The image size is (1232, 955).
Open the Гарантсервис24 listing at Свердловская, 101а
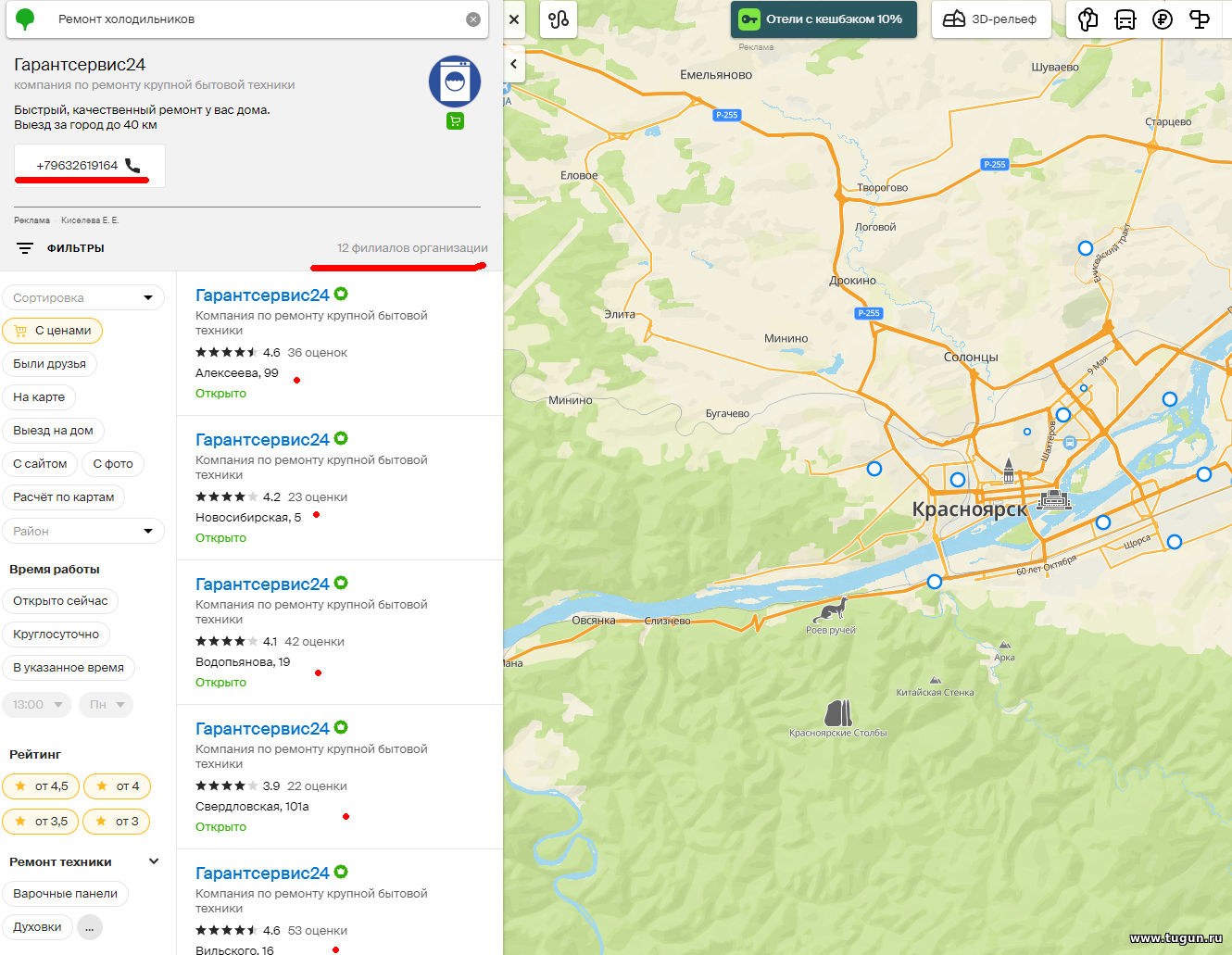pyautogui.click(x=262, y=729)
